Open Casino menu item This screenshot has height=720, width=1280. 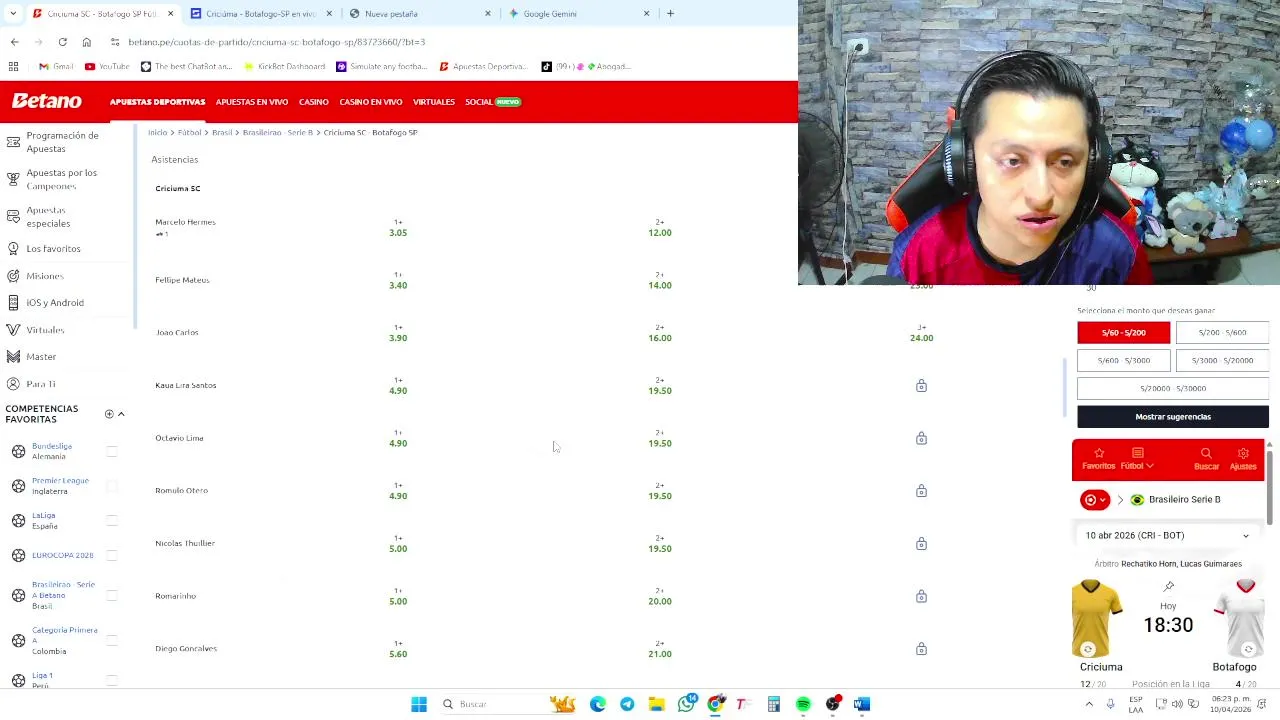tap(313, 102)
